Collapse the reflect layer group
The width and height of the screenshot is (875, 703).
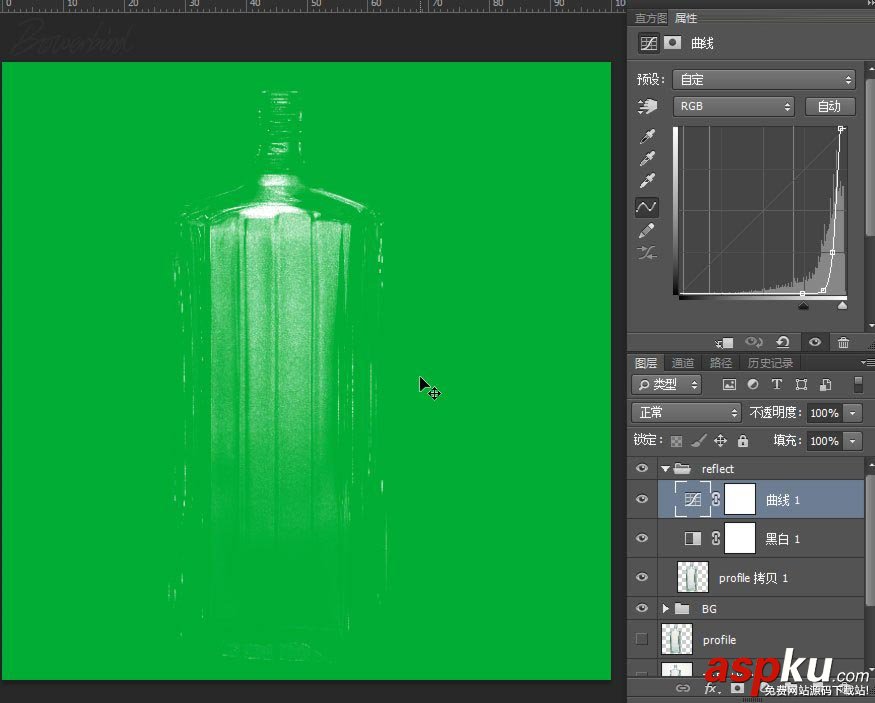coord(665,468)
